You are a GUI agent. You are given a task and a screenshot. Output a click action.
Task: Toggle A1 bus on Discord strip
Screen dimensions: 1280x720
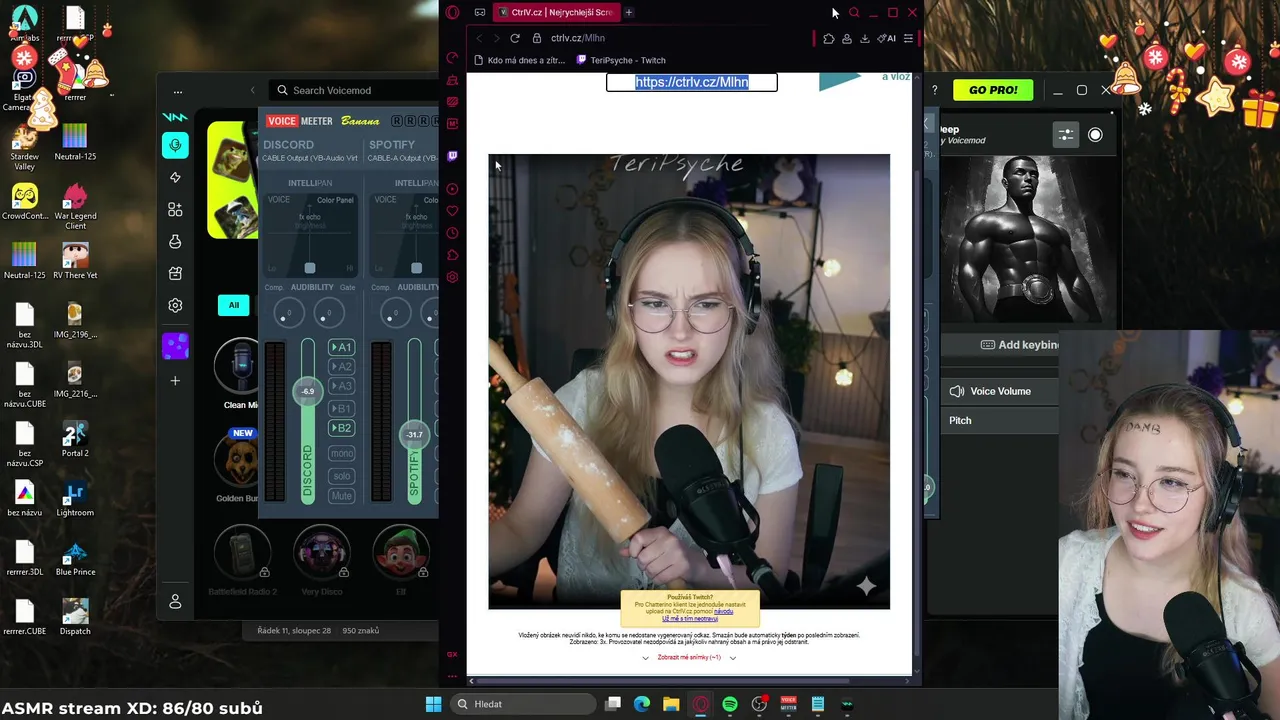pyautogui.click(x=342, y=347)
